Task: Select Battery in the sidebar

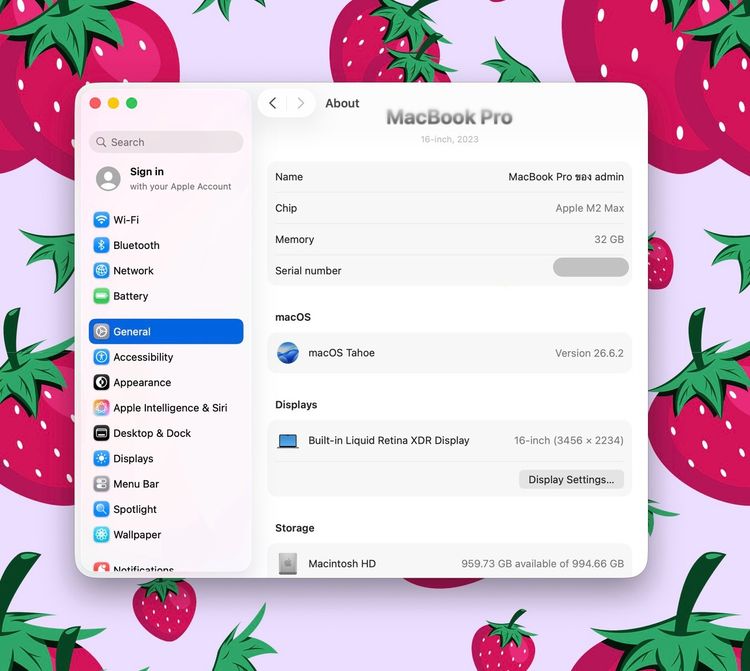Action: click(131, 296)
